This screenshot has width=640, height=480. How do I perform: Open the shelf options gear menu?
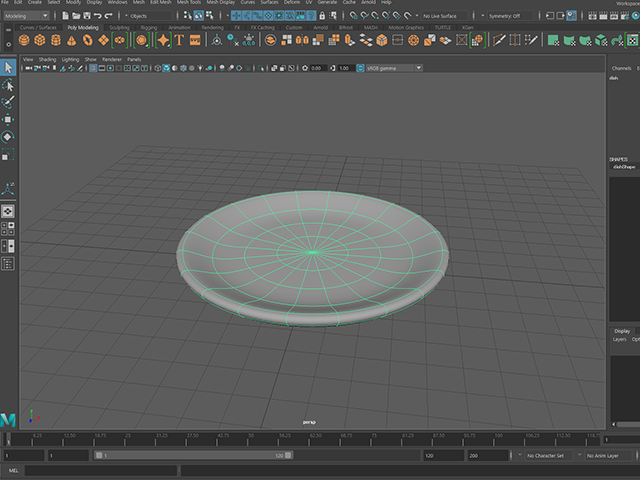(9, 44)
